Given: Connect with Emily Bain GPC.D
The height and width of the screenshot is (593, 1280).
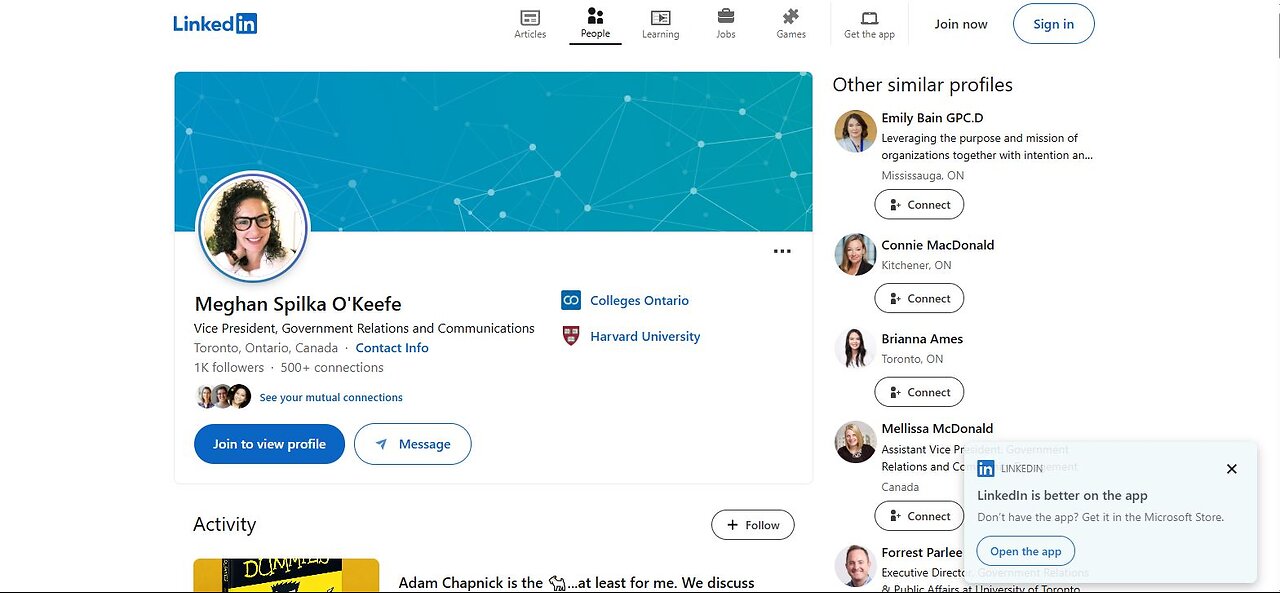Looking at the screenshot, I should point(919,205).
